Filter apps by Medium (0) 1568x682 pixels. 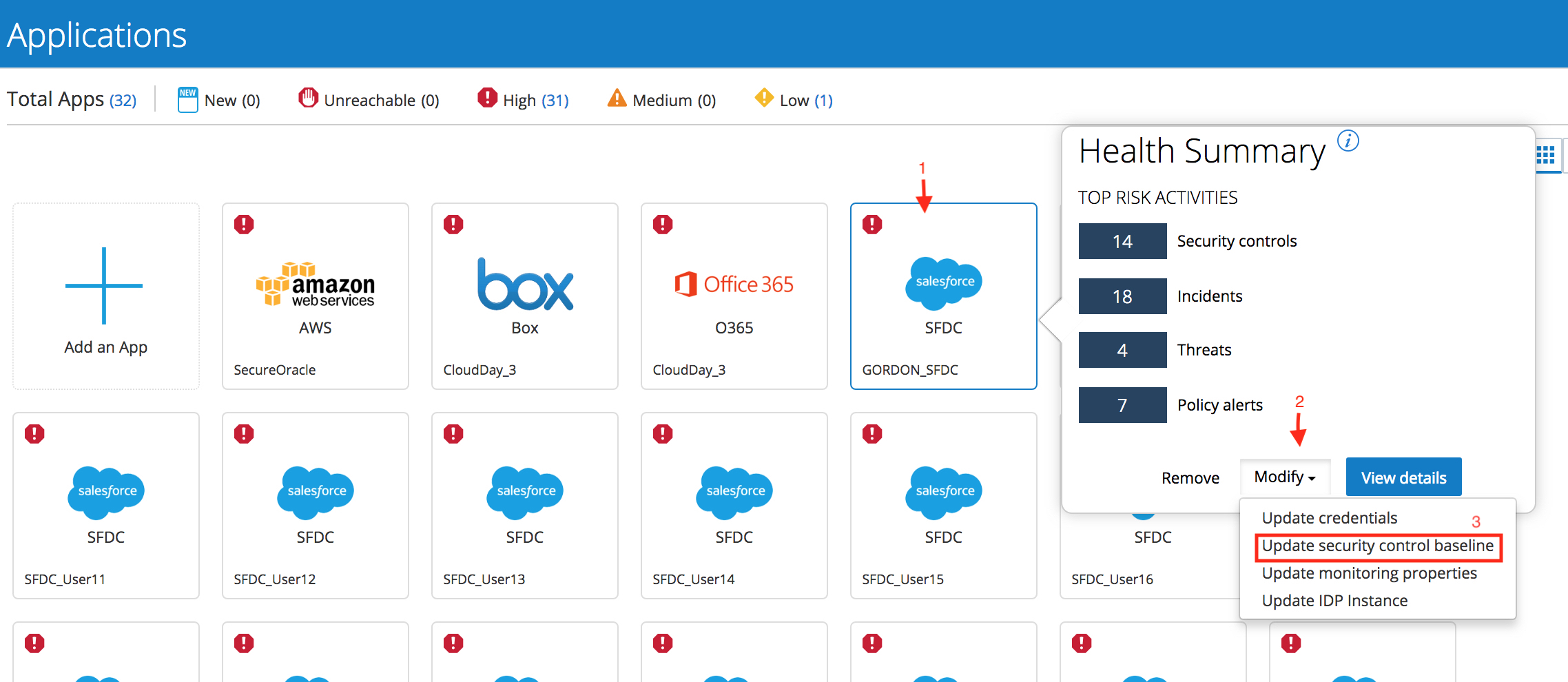[x=674, y=101]
